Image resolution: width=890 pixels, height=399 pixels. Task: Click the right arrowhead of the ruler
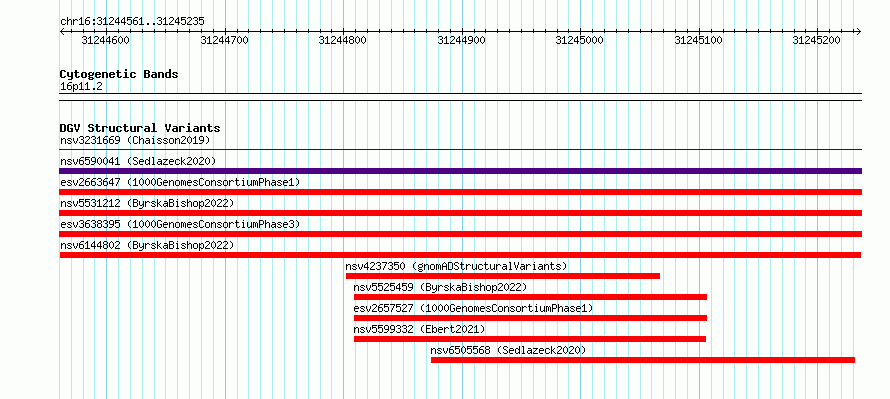pos(859,31)
